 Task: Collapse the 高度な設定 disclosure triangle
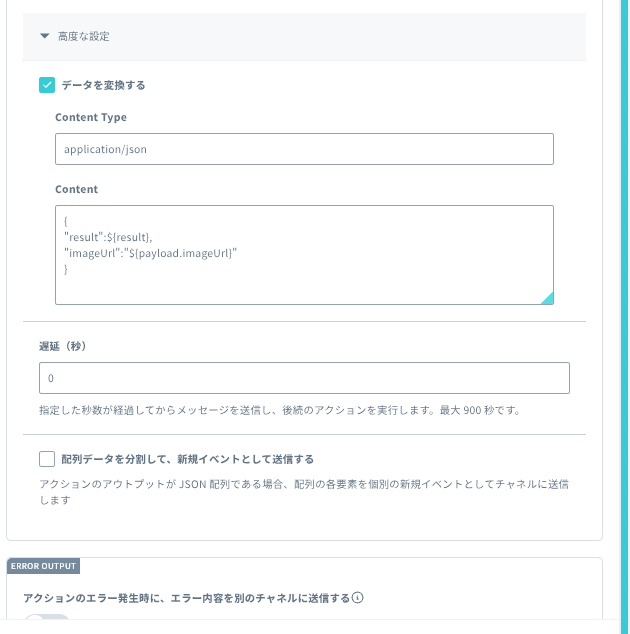click(44, 36)
